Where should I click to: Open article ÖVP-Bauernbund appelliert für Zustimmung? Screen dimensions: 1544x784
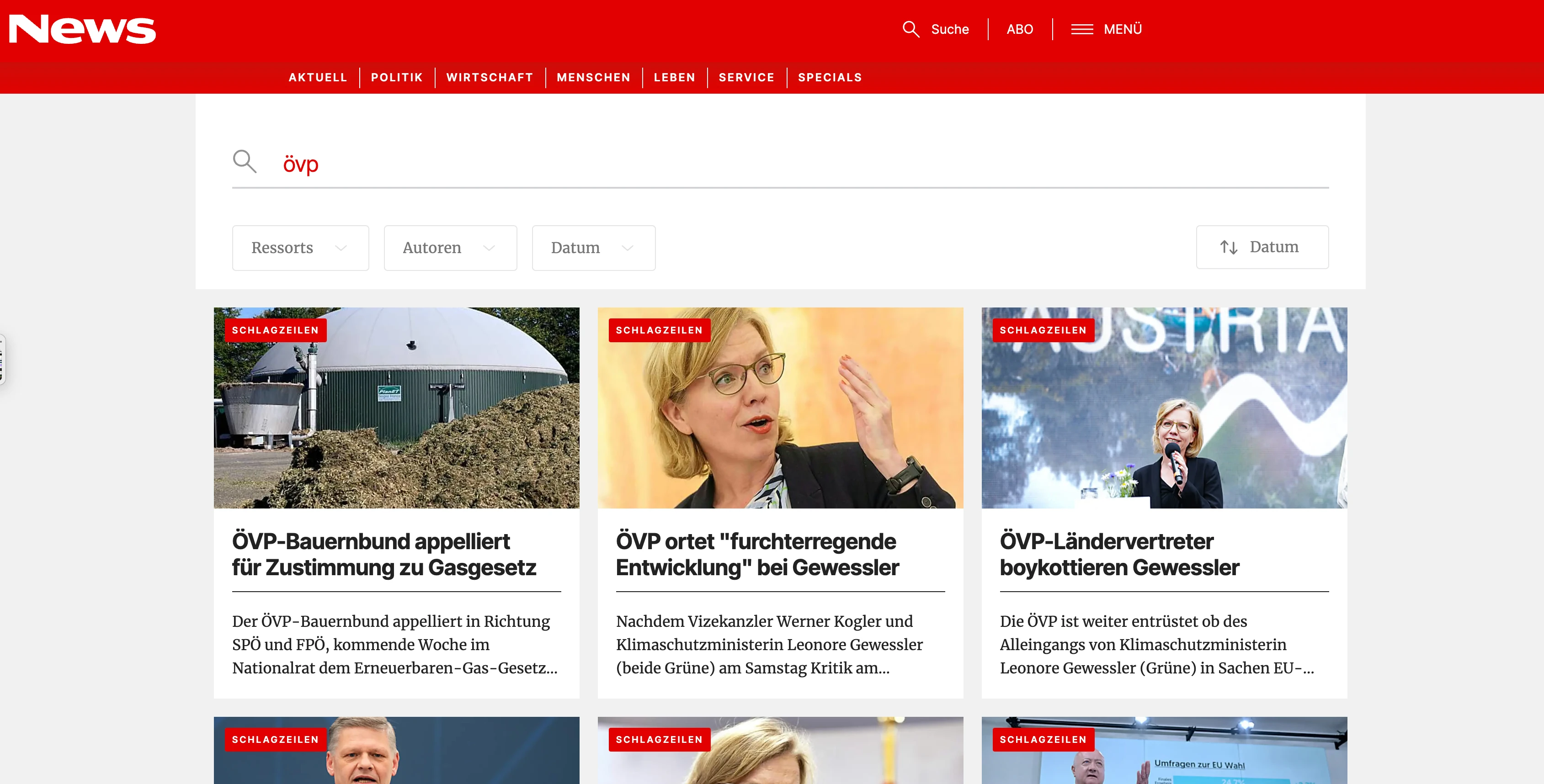pos(383,554)
